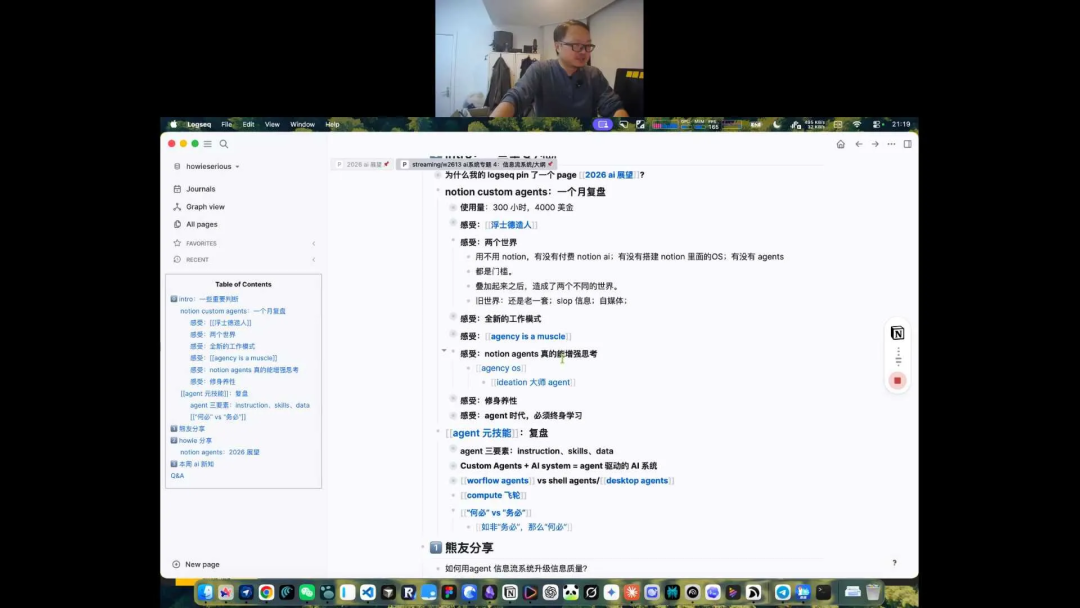Open All pages in sidebar

click(202, 224)
